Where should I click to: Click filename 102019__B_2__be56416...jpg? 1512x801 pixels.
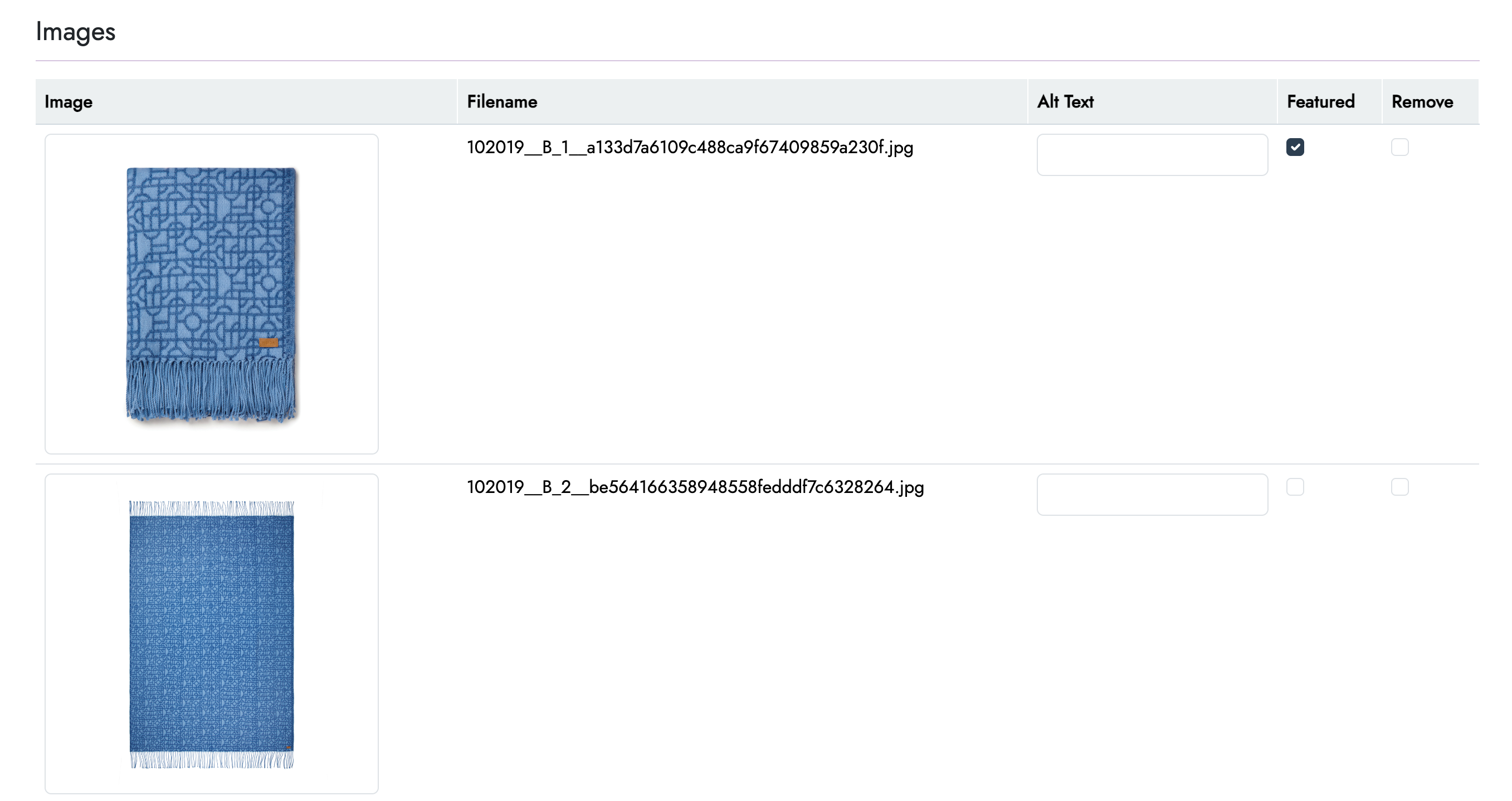pyautogui.click(x=695, y=487)
